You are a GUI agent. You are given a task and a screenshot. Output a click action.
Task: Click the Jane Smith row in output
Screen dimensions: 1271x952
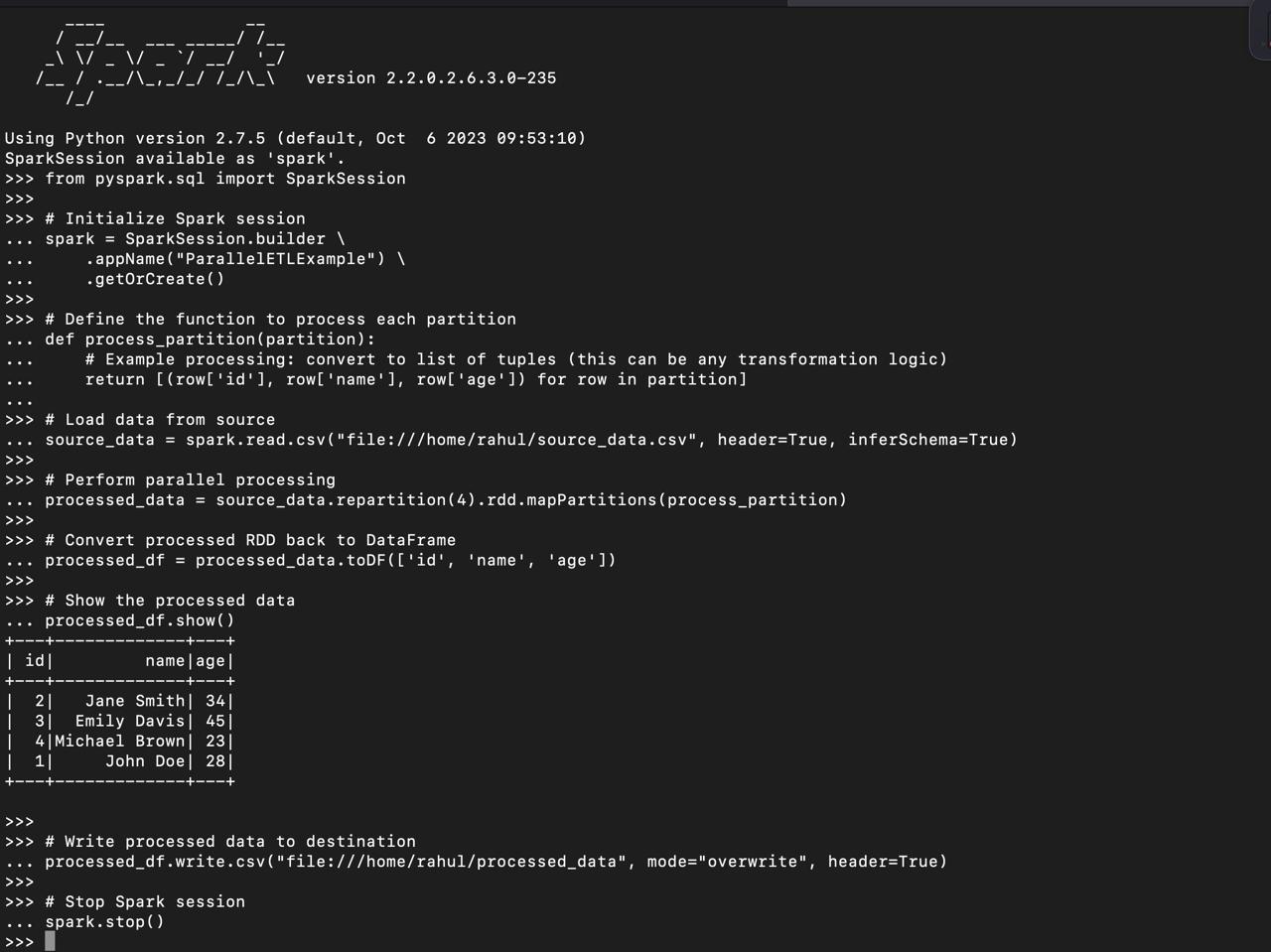119,701
